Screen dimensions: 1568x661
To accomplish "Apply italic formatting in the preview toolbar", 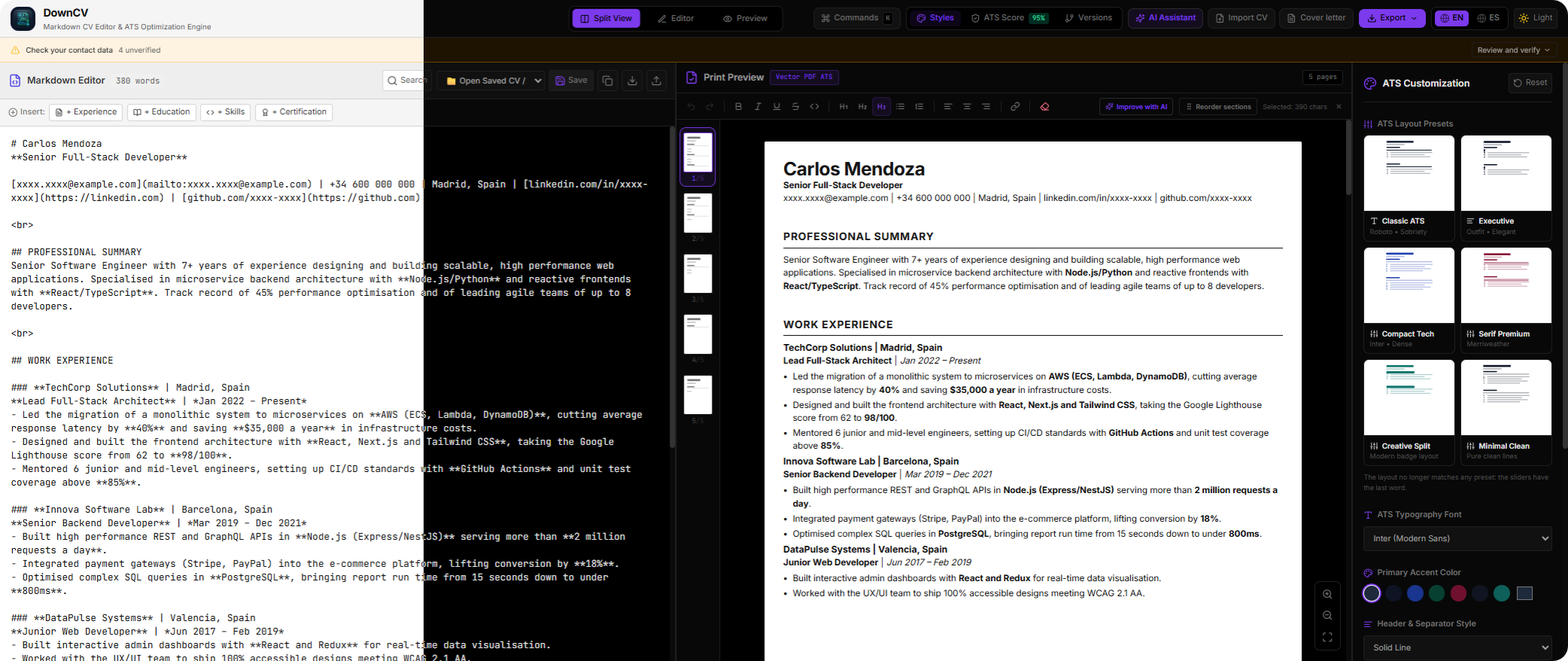I will [x=758, y=107].
